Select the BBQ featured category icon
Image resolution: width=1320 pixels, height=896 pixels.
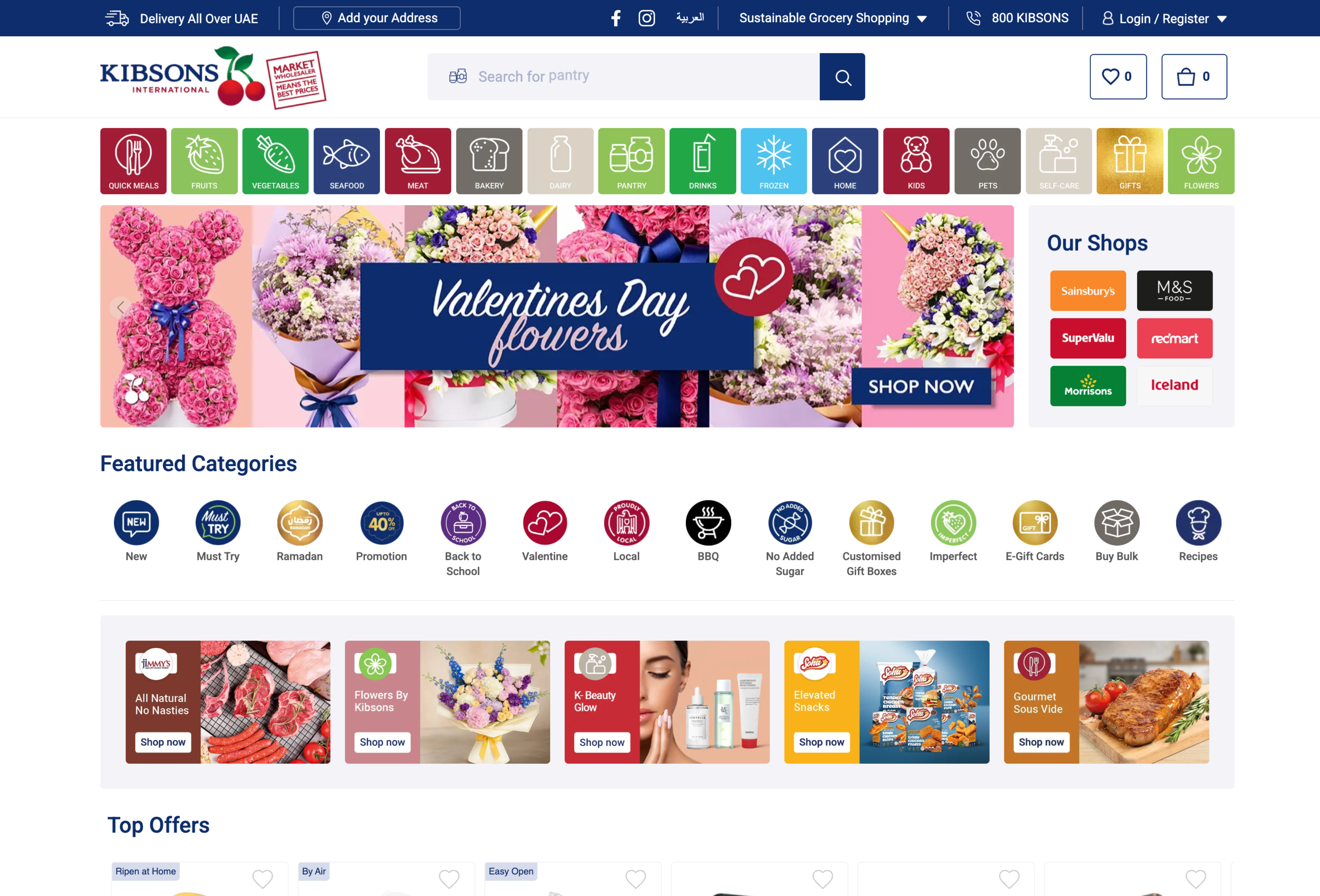coord(708,522)
